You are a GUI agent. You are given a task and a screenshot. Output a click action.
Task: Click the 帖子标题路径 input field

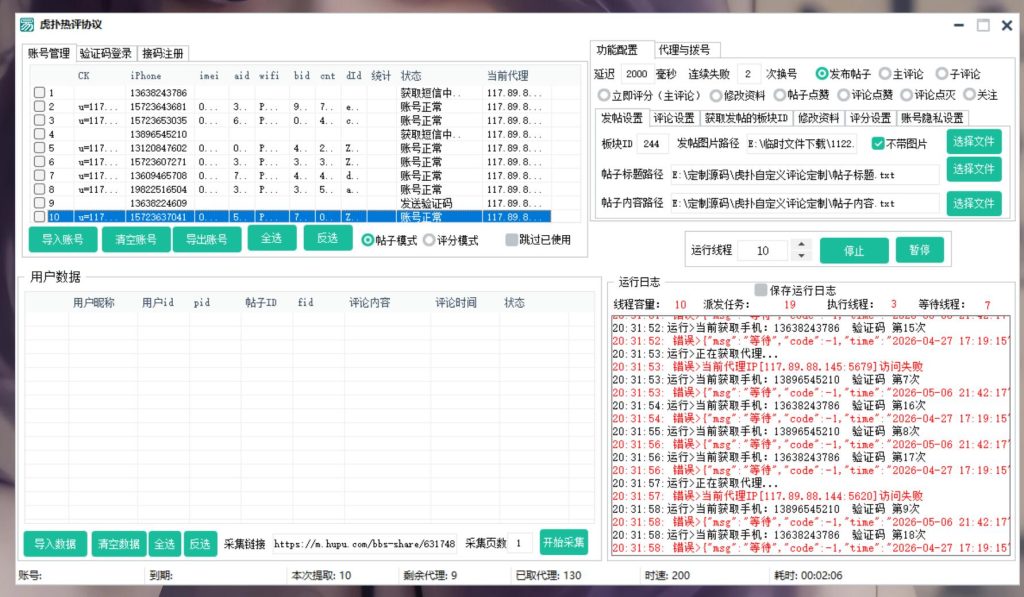point(805,175)
